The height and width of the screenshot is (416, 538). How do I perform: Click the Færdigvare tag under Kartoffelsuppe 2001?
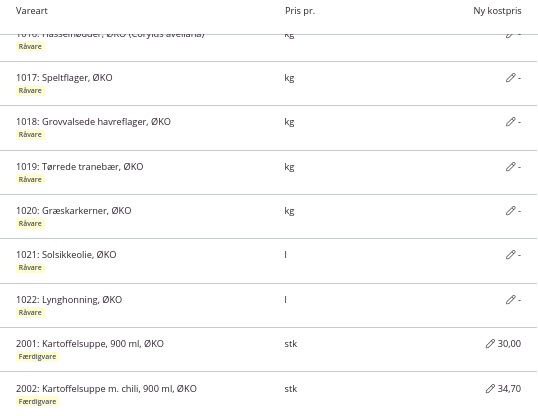pyautogui.click(x=37, y=357)
